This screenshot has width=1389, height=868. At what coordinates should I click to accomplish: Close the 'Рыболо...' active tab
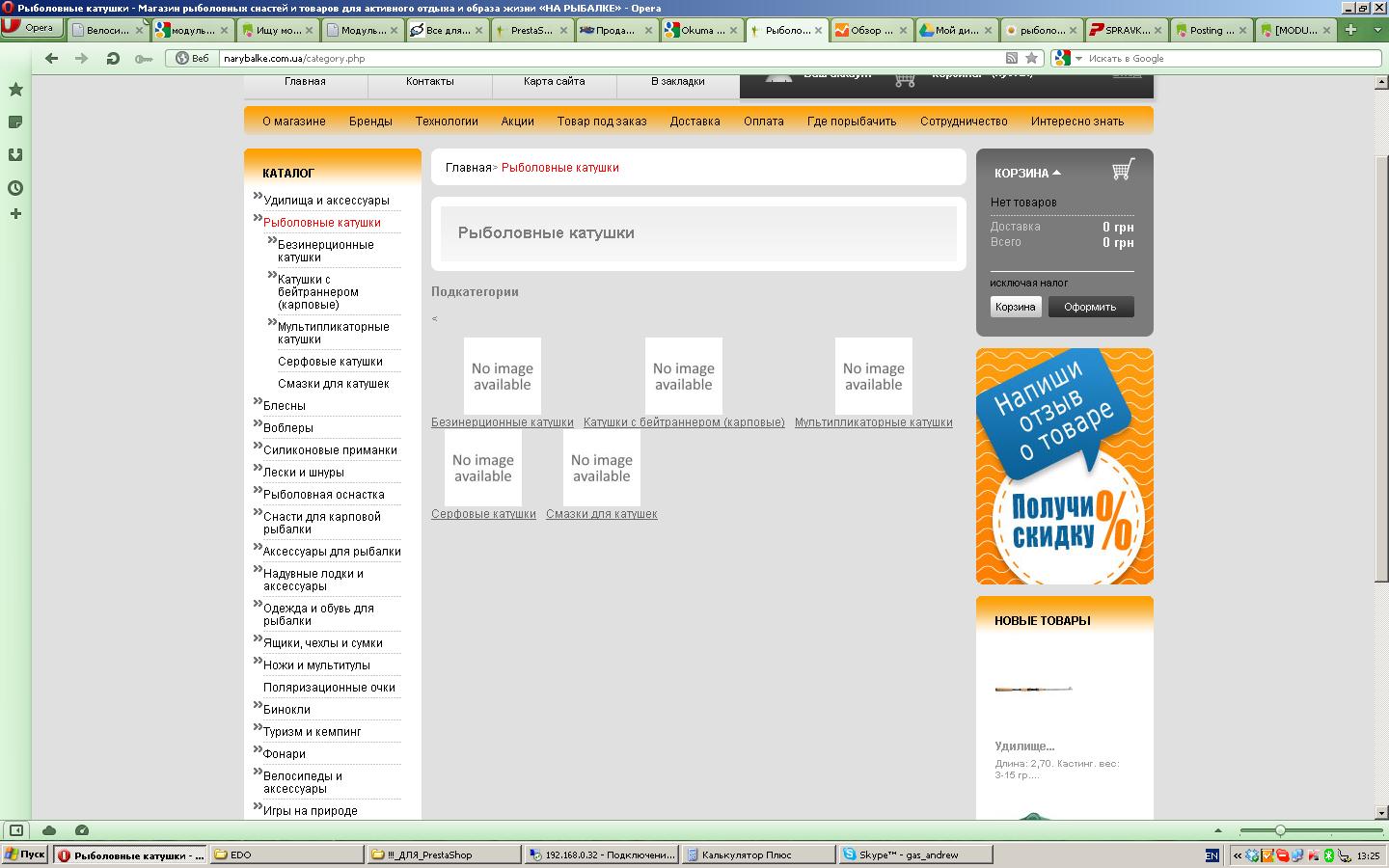[x=819, y=30]
